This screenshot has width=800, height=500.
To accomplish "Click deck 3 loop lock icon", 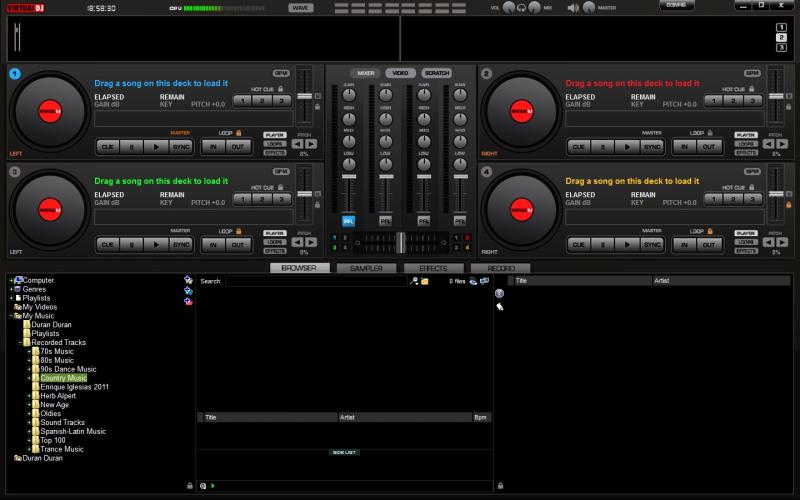I will (x=238, y=231).
